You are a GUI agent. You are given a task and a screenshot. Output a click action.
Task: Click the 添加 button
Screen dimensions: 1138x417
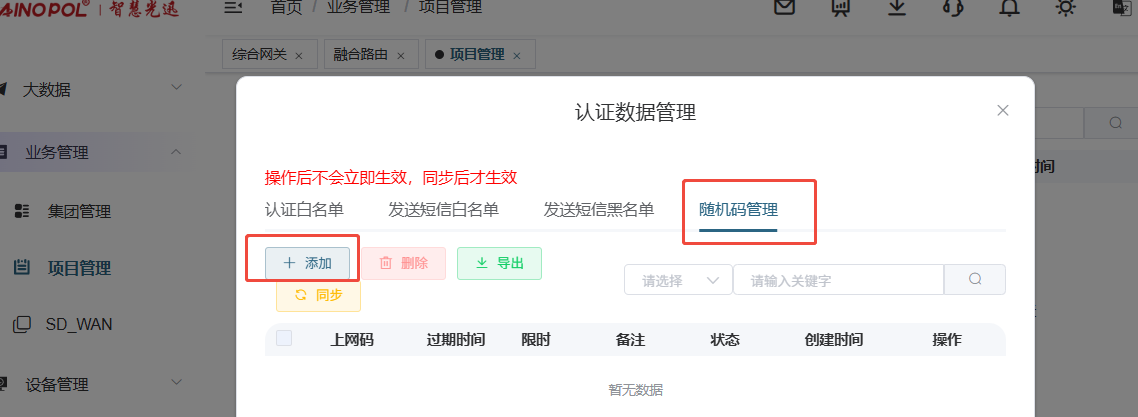pyautogui.click(x=307, y=263)
